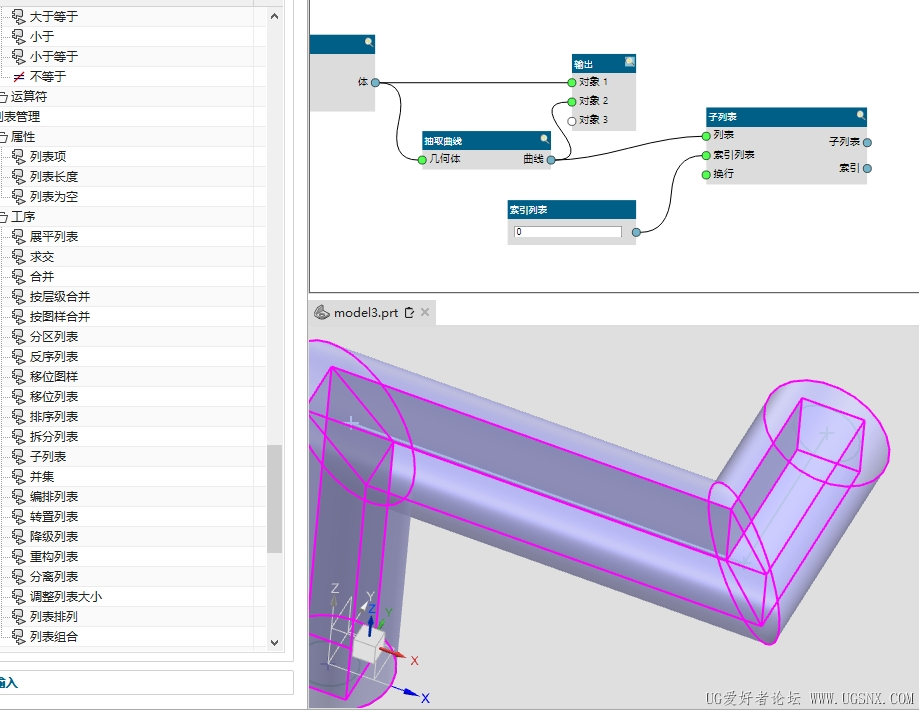Click the 不等于 not-equal icon

(19, 77)
